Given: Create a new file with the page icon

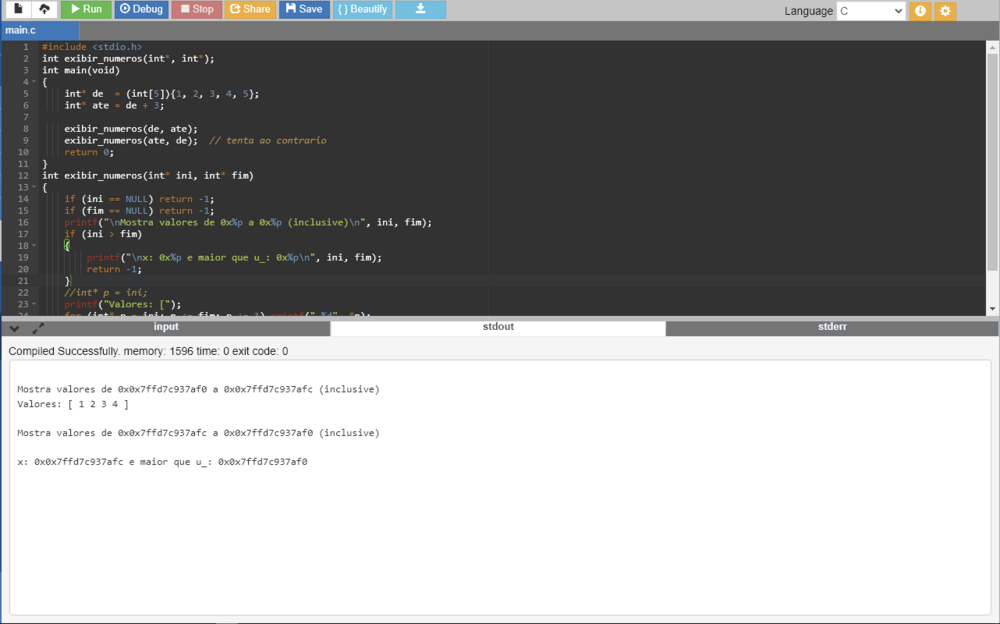Looking at the screenshot, I should [18, 9].
